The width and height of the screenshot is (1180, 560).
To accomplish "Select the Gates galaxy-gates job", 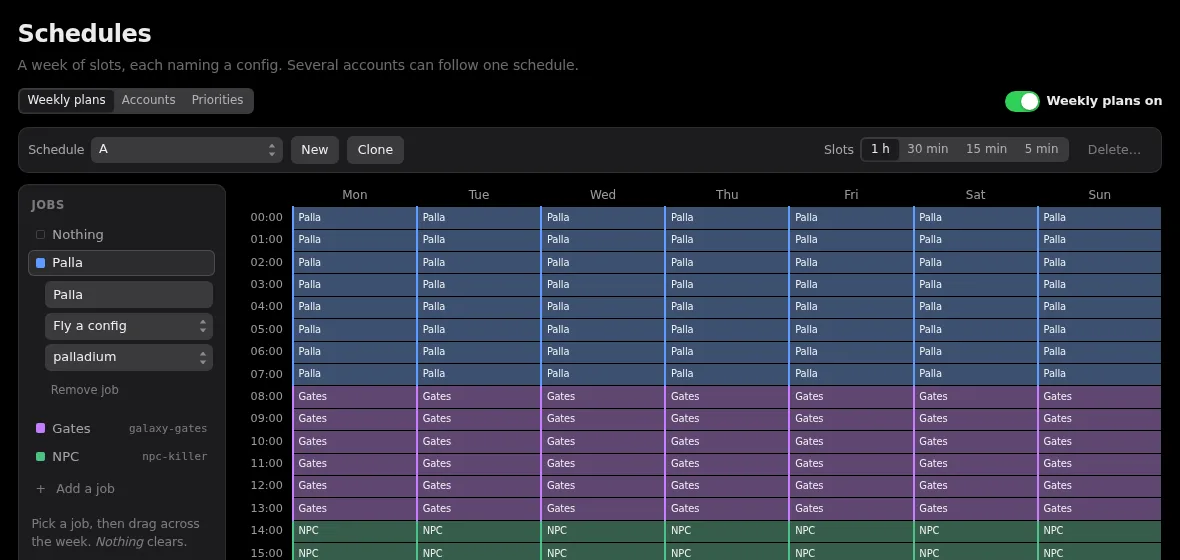I will (121, 428).
